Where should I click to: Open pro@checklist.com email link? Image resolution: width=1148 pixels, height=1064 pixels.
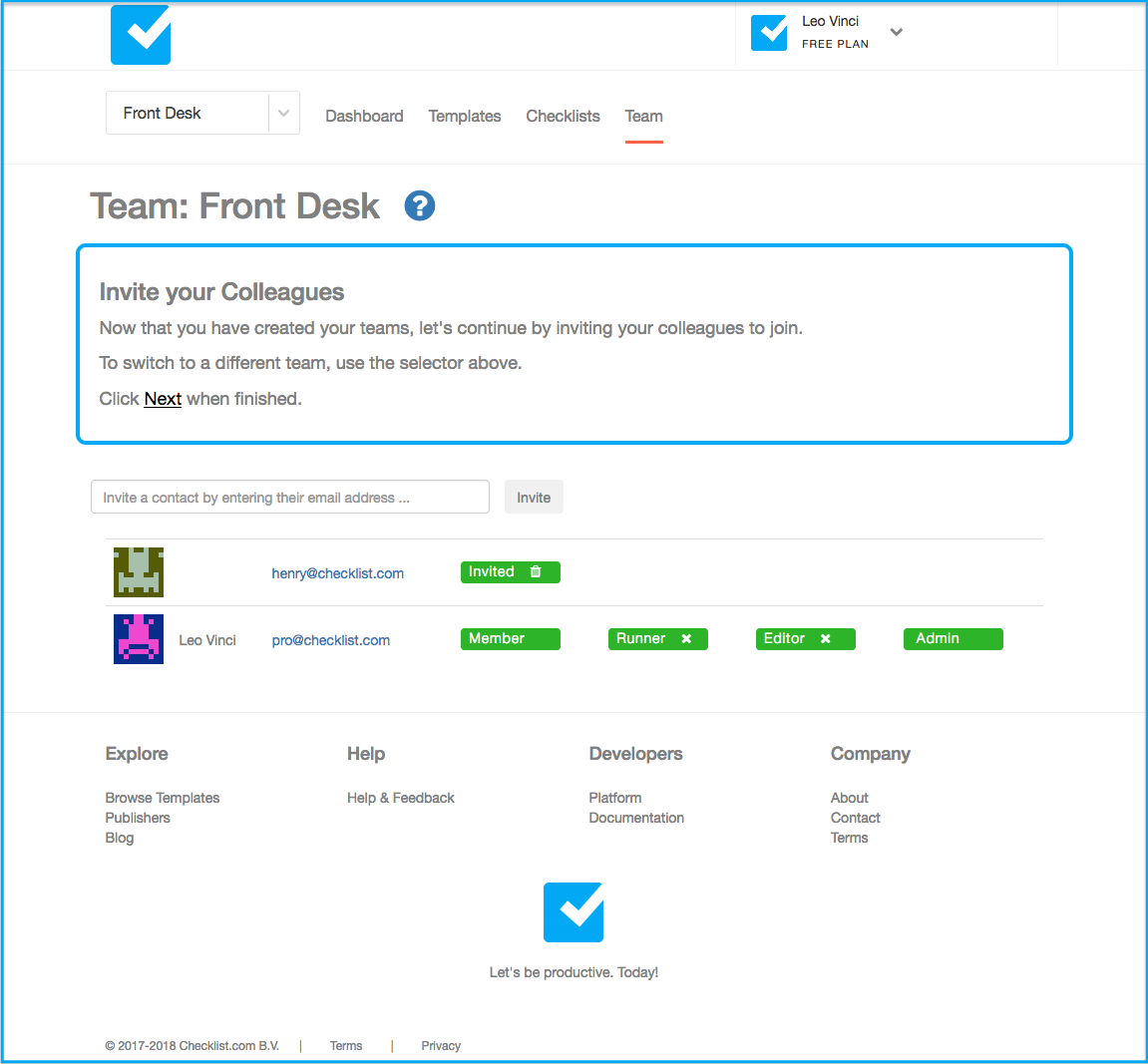(330, 640)
